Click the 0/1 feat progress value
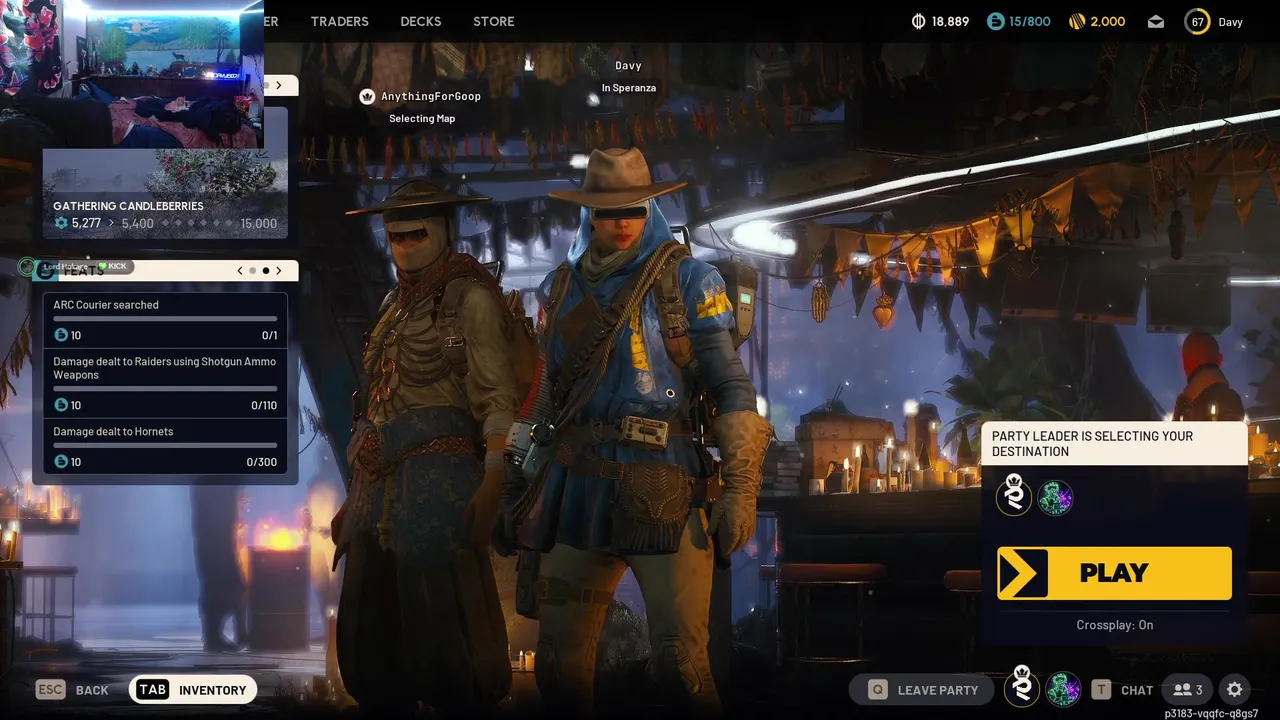Viewport: 1280px width, 720px height. click(270, 335)
